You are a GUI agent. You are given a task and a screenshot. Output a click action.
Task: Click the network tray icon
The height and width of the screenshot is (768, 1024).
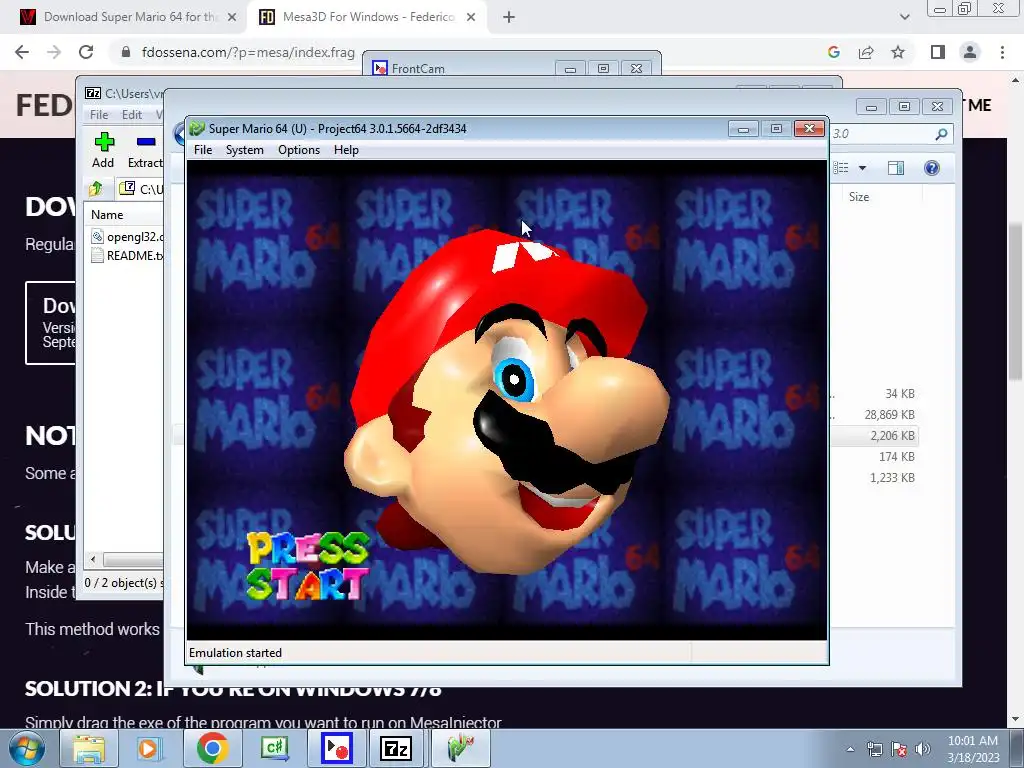point(874,749)
